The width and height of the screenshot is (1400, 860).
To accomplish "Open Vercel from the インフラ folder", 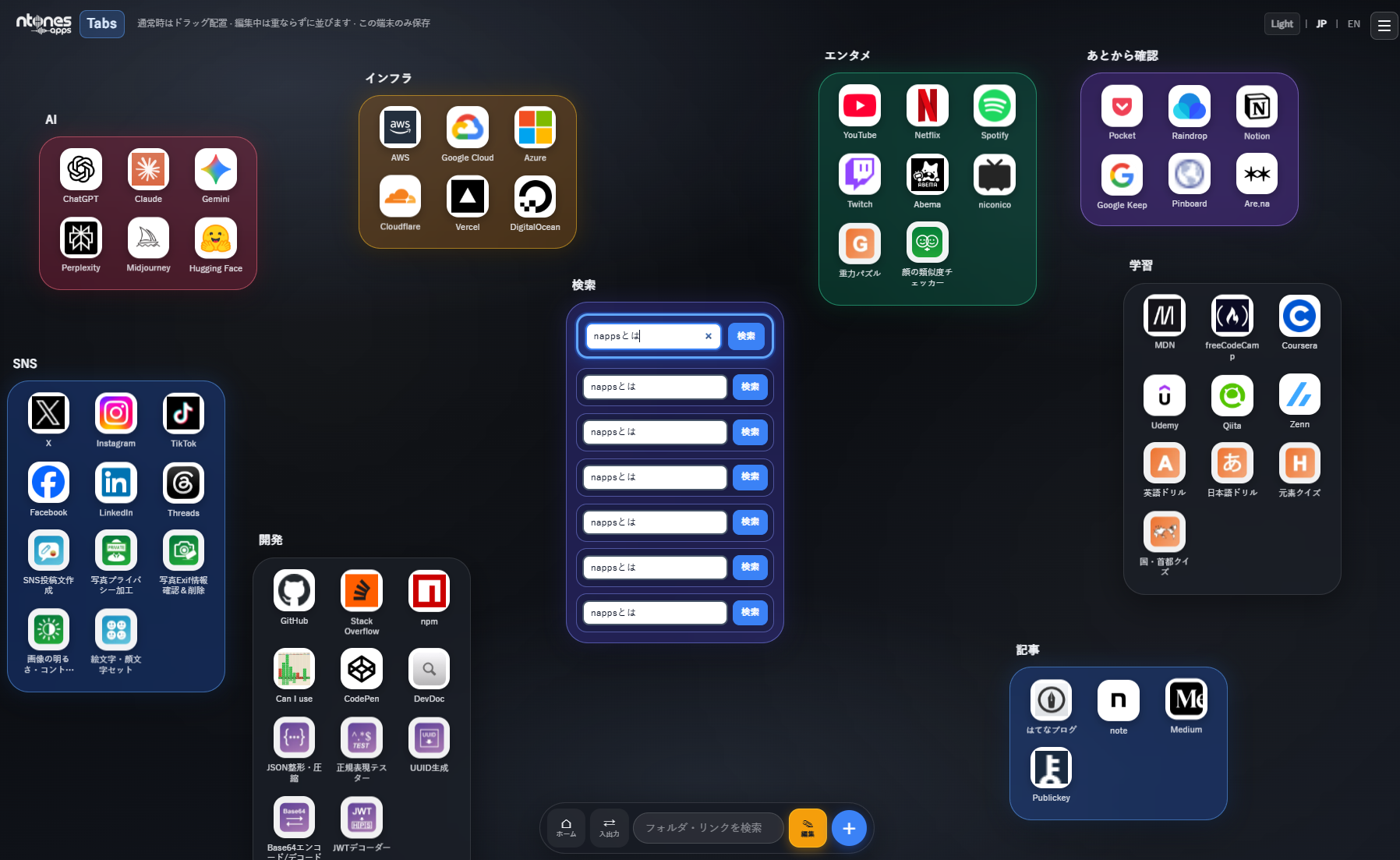I will pos(468,196).
